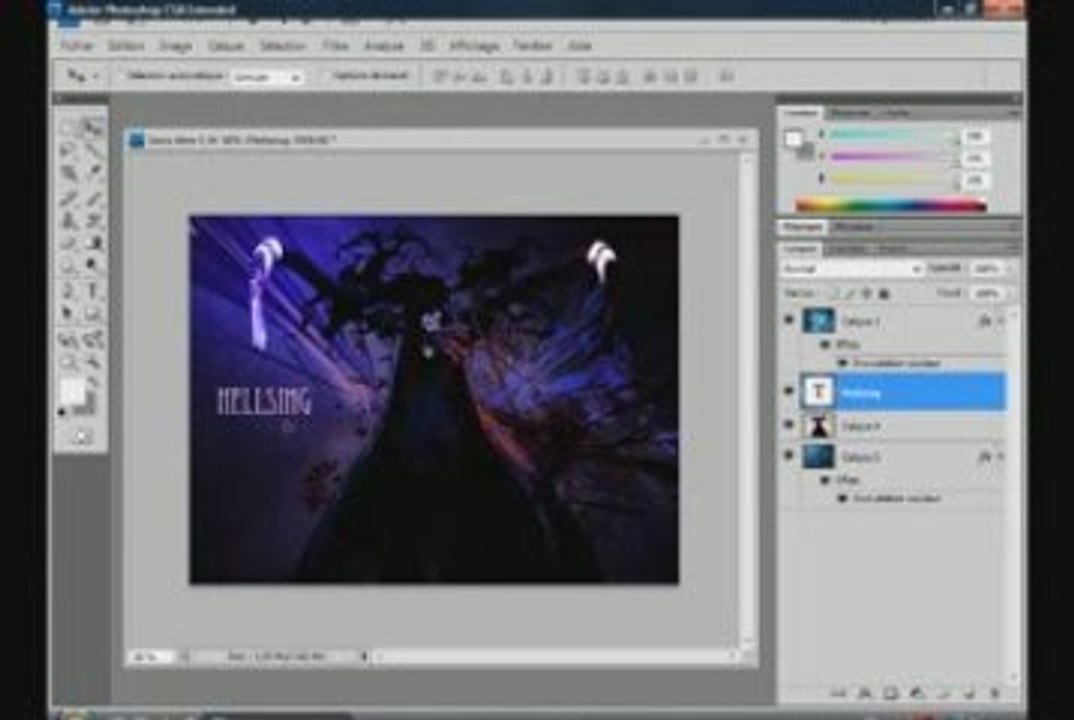This screenshot has width=1074, height=720.
Task: Select the Move tool in toolbox
Action: pyautogui.click(x=93, y=127)
